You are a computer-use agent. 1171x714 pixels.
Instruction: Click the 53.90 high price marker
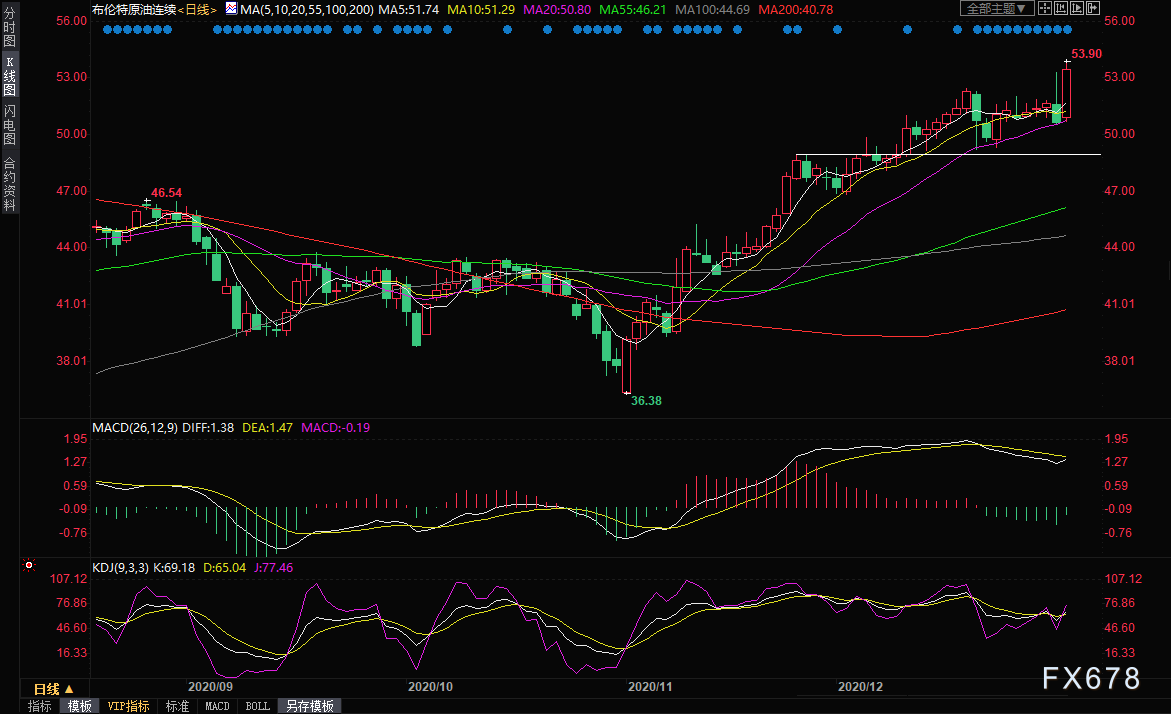[1086, 54]
